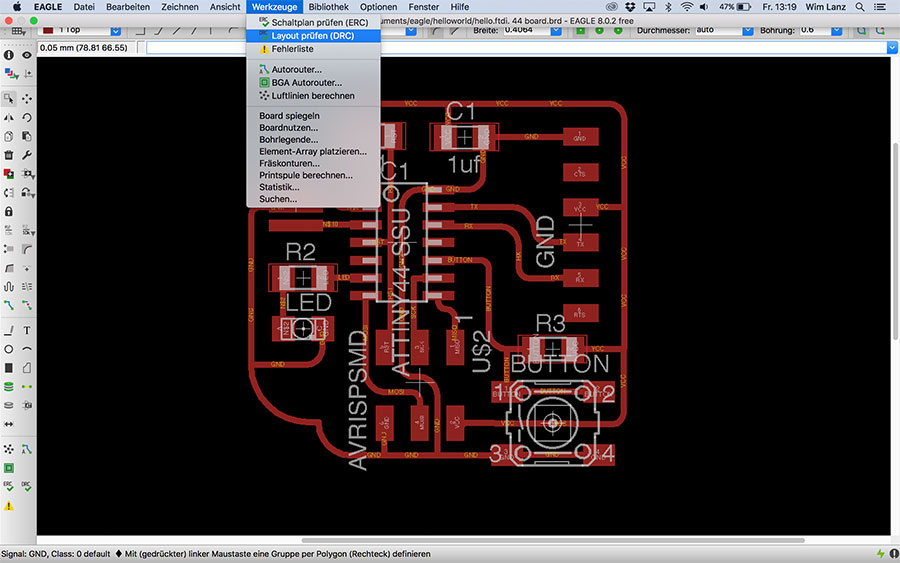Open the Zeichnen menu

point(180,7)
